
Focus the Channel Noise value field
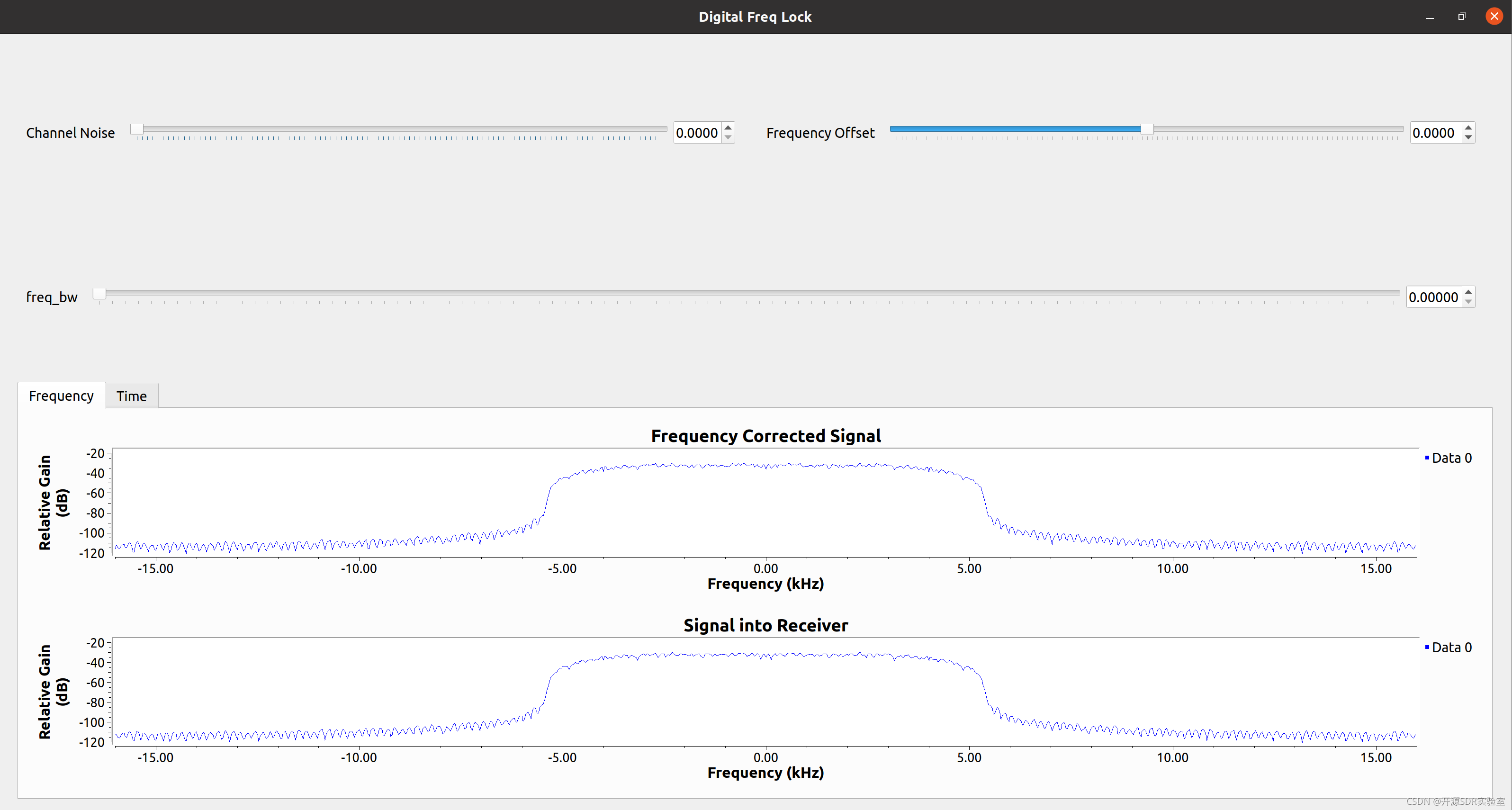coord(697,133)
